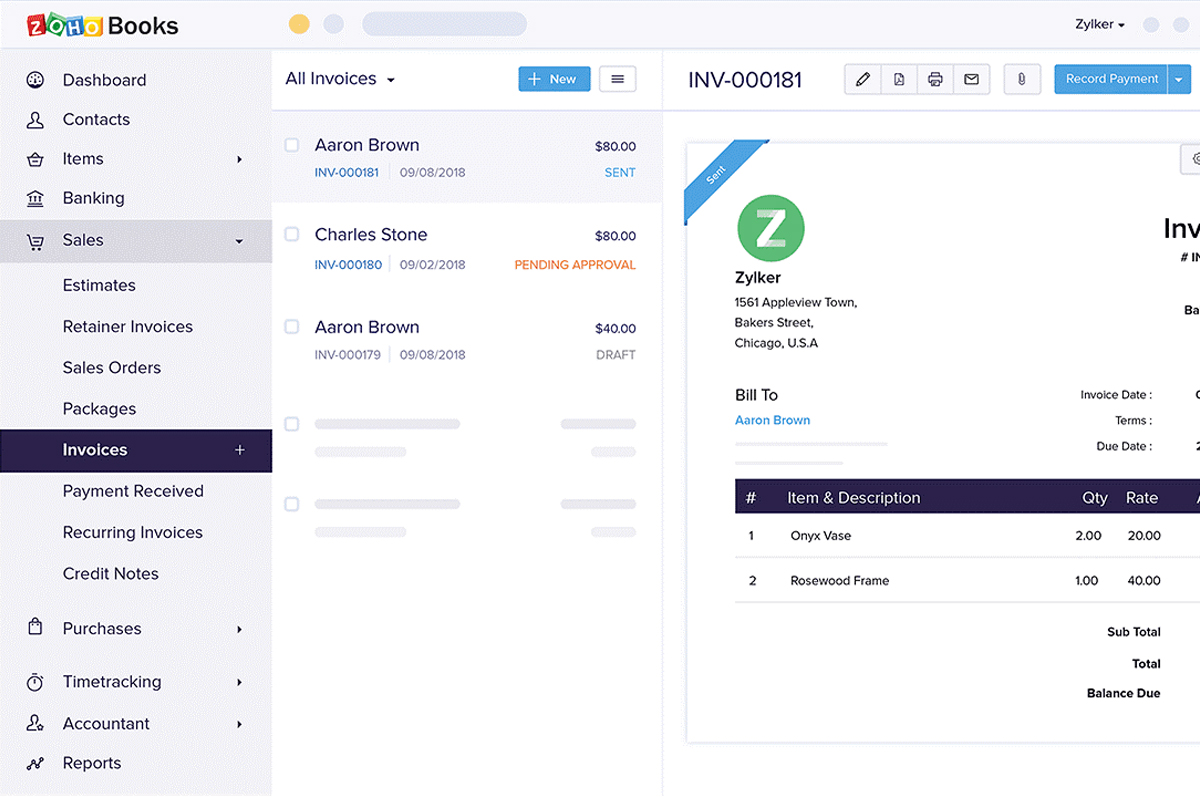Tick checkbox for Aaron Brown INV-000179
Viewport: 1200px width, 797px height.
[292, 326]
